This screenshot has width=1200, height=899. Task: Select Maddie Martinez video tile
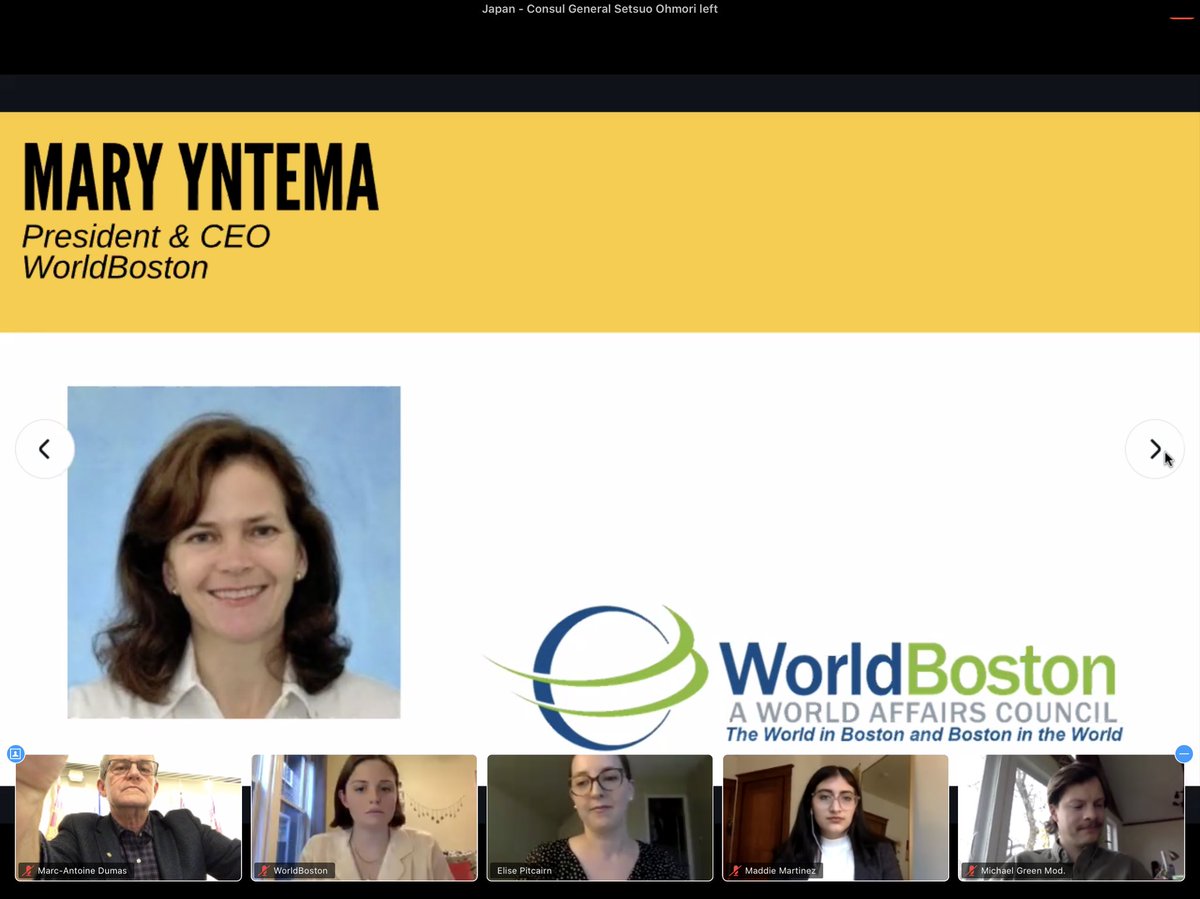pyautogui.click(x=836, y=817)
